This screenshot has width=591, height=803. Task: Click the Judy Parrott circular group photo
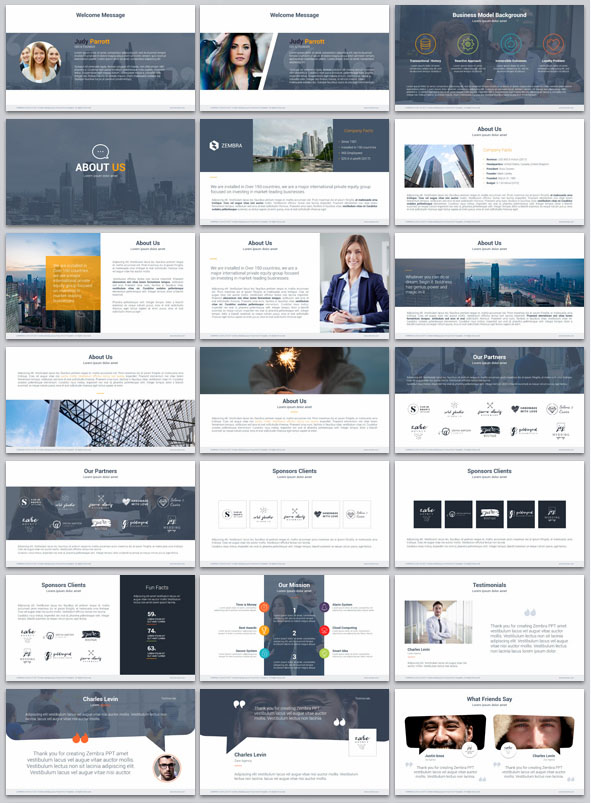[39, 62]
